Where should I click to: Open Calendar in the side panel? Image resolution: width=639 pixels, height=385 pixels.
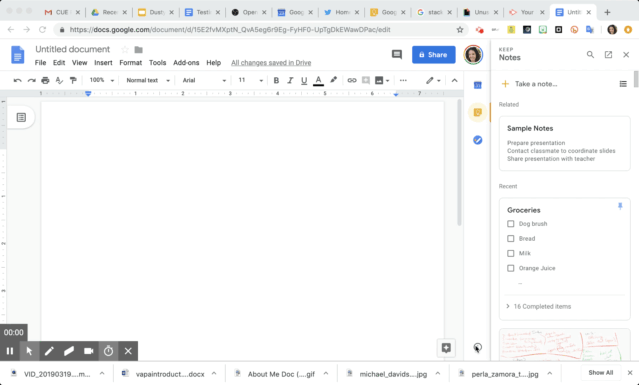pos(478,85)
